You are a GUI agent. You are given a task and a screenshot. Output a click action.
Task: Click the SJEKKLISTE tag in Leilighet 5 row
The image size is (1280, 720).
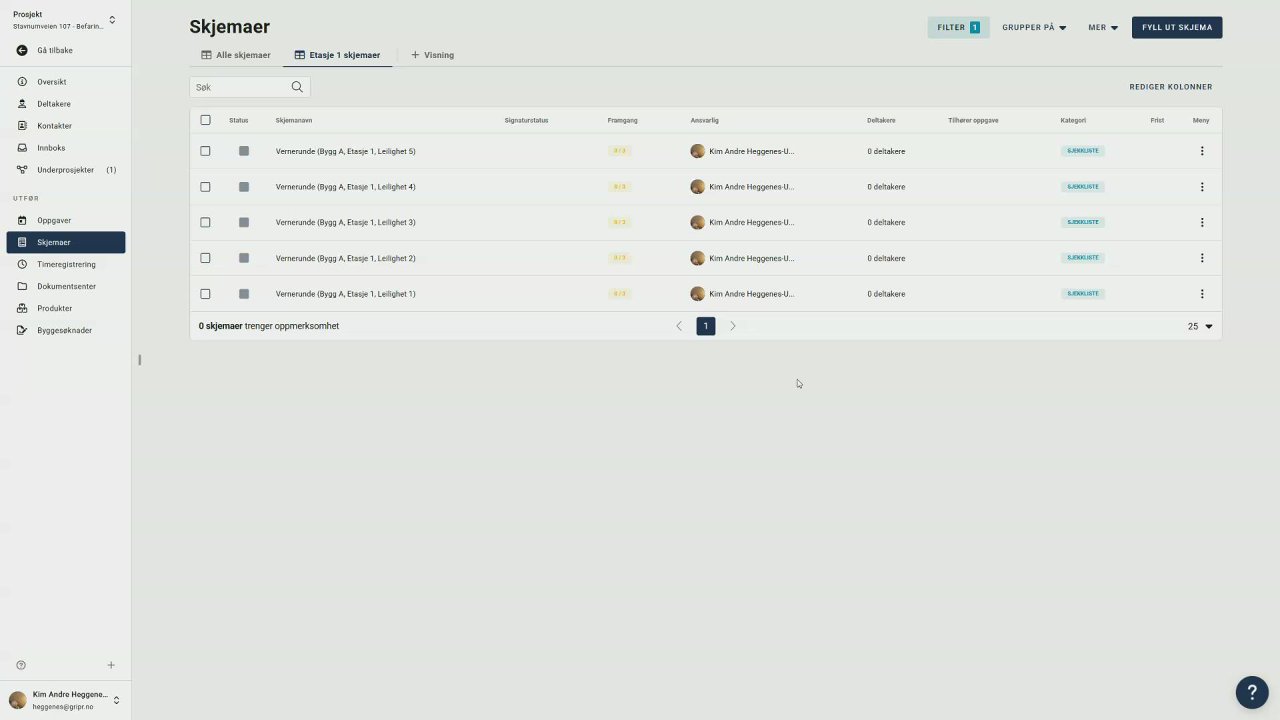(1083, 151)
